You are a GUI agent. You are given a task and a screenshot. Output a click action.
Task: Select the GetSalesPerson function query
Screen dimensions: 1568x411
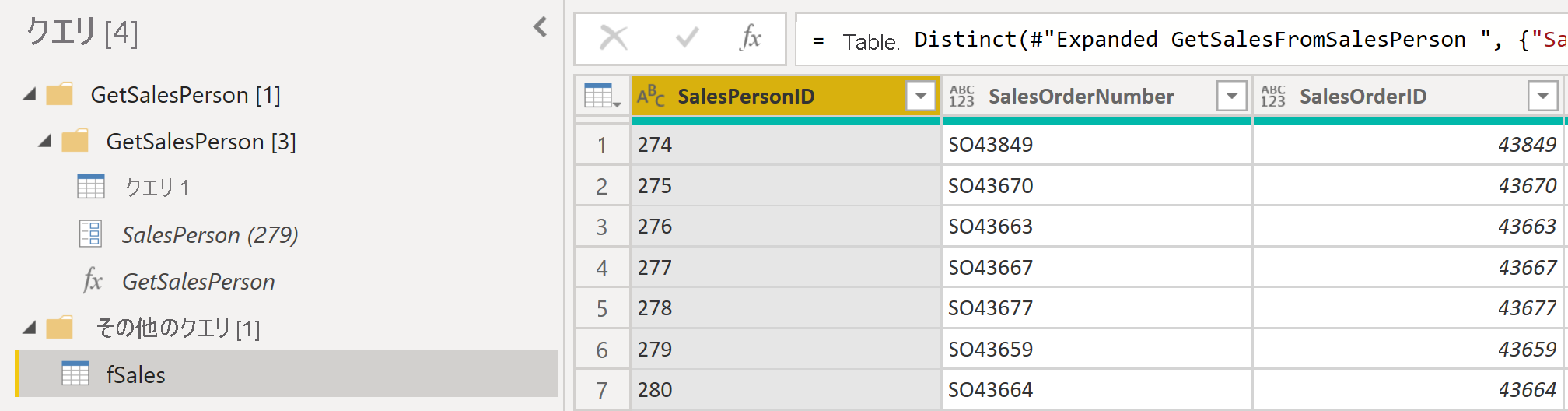point(198,282)
